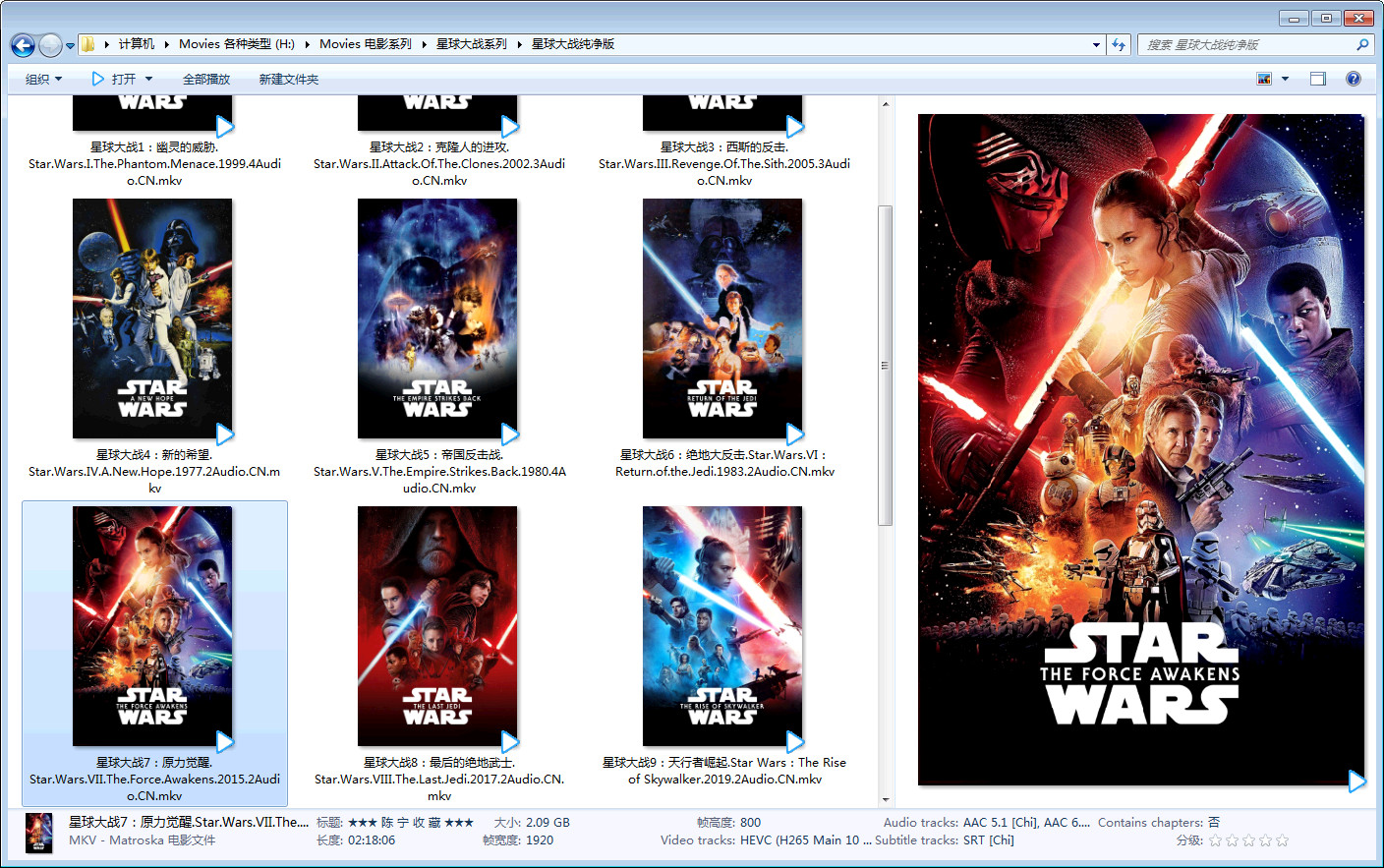Click the change view icon

1264,79
